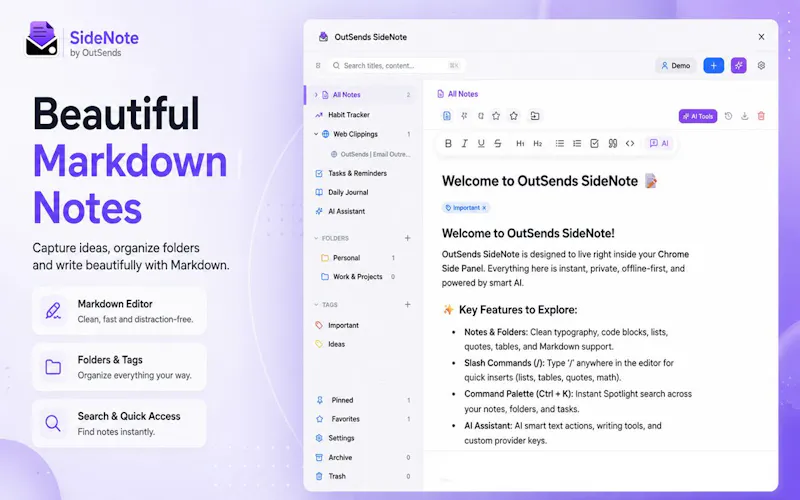Toggle bold formatting in the editor toolbar

point(448,143)
